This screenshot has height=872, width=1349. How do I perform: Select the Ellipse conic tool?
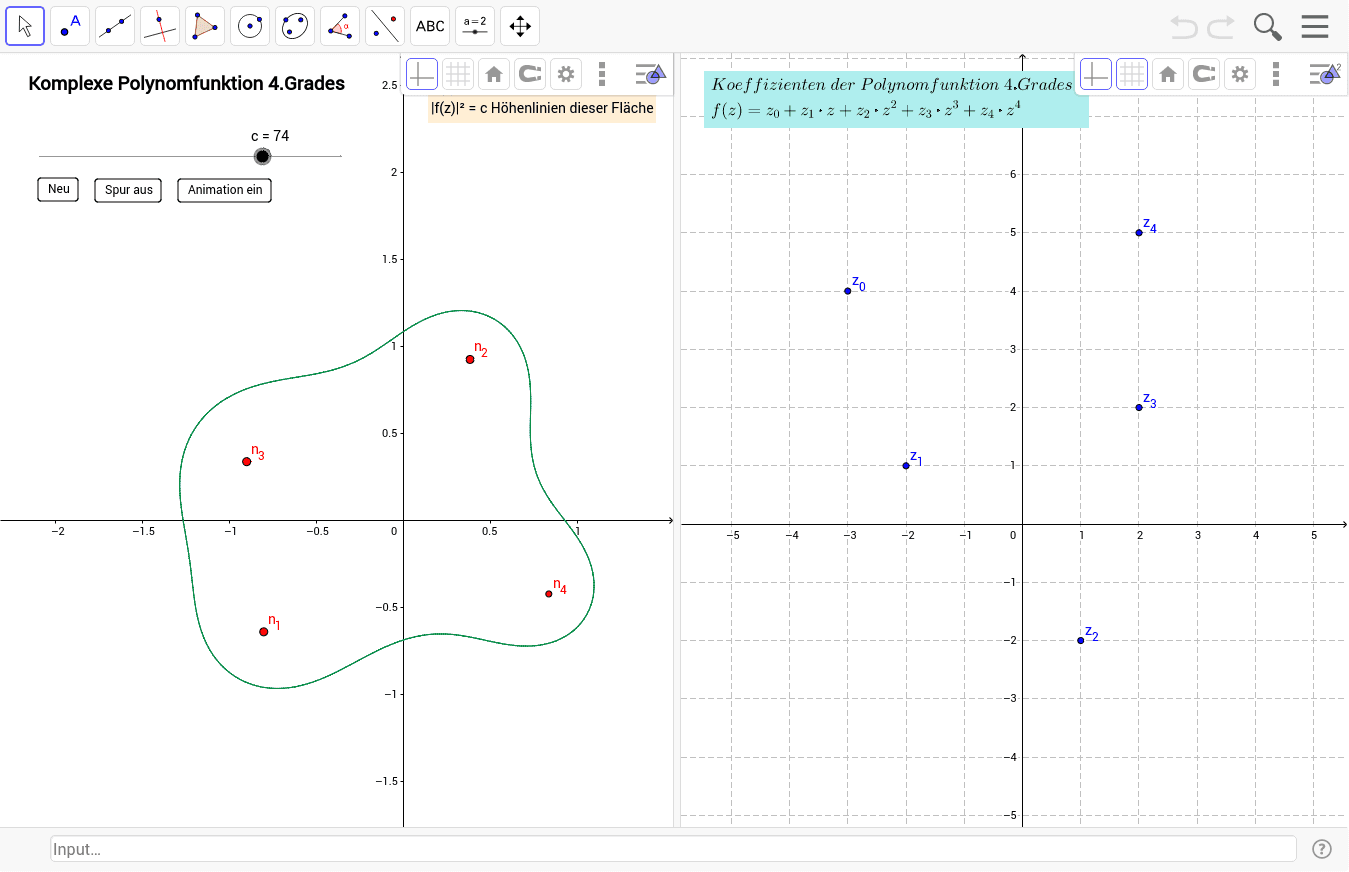(x=295, y=26)
